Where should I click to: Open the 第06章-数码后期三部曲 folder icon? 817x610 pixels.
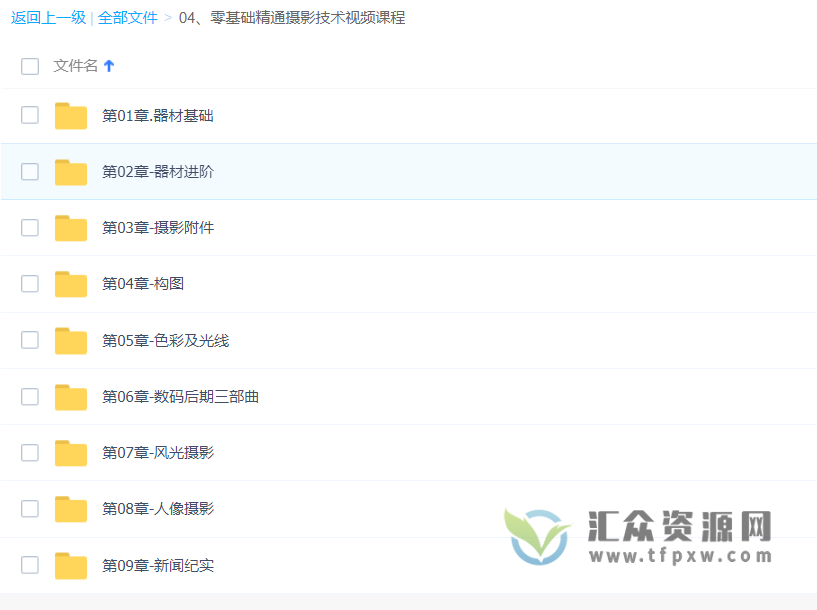click(x=70, y=396)
